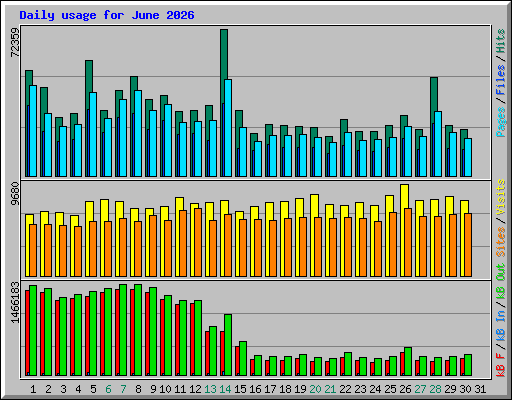Screen dimensions: 512x400
Task: Click the day 17 axis label
Action: click(270, 389)
